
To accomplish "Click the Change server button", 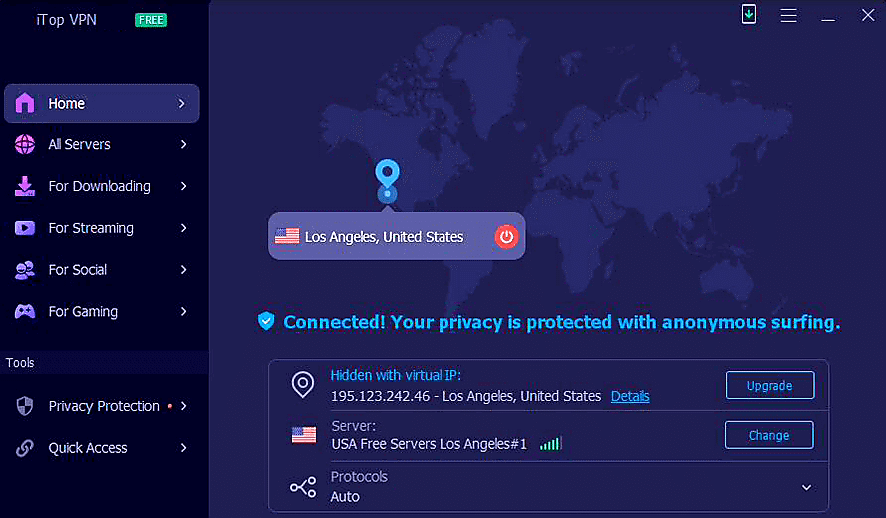I will tap(769, 435).
